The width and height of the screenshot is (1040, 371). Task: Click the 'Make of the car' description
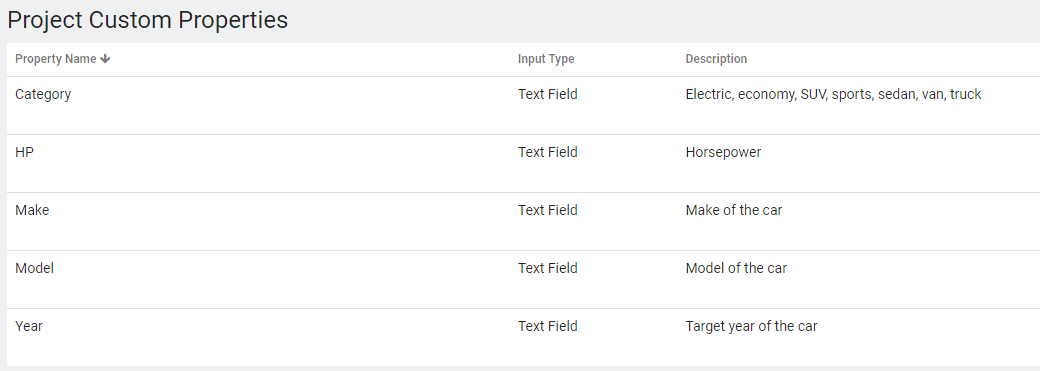734,210
